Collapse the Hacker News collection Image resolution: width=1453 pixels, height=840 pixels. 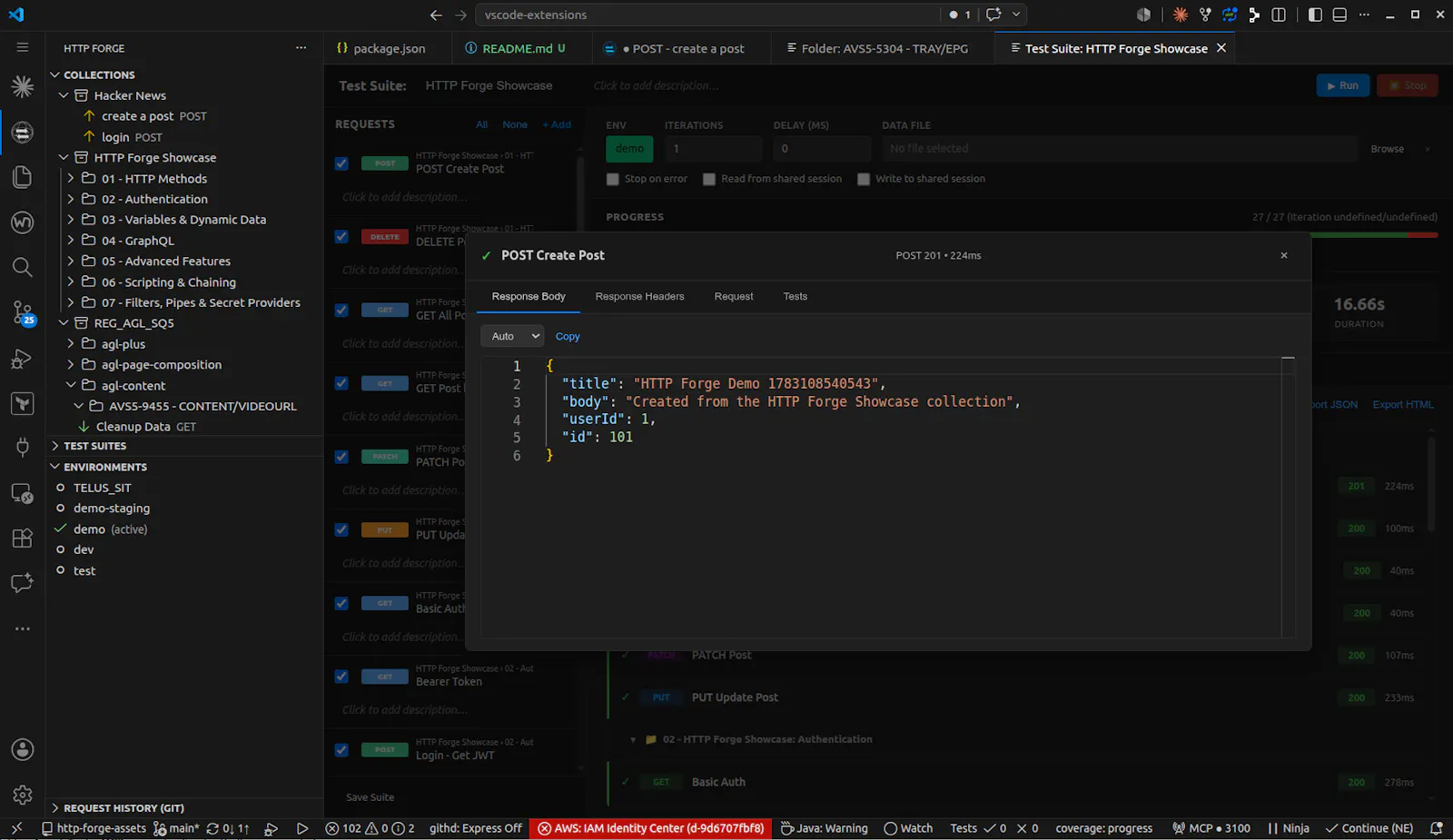tap(64, 95)
